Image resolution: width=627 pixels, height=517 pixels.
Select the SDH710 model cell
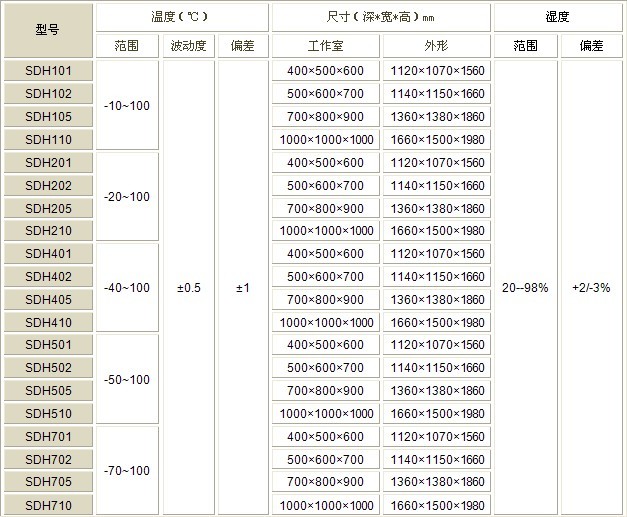[48, 505]
